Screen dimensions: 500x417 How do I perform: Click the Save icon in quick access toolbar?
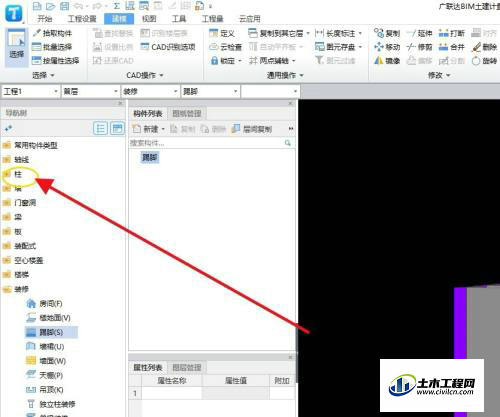pyautogui.click(x=64, y=6)
